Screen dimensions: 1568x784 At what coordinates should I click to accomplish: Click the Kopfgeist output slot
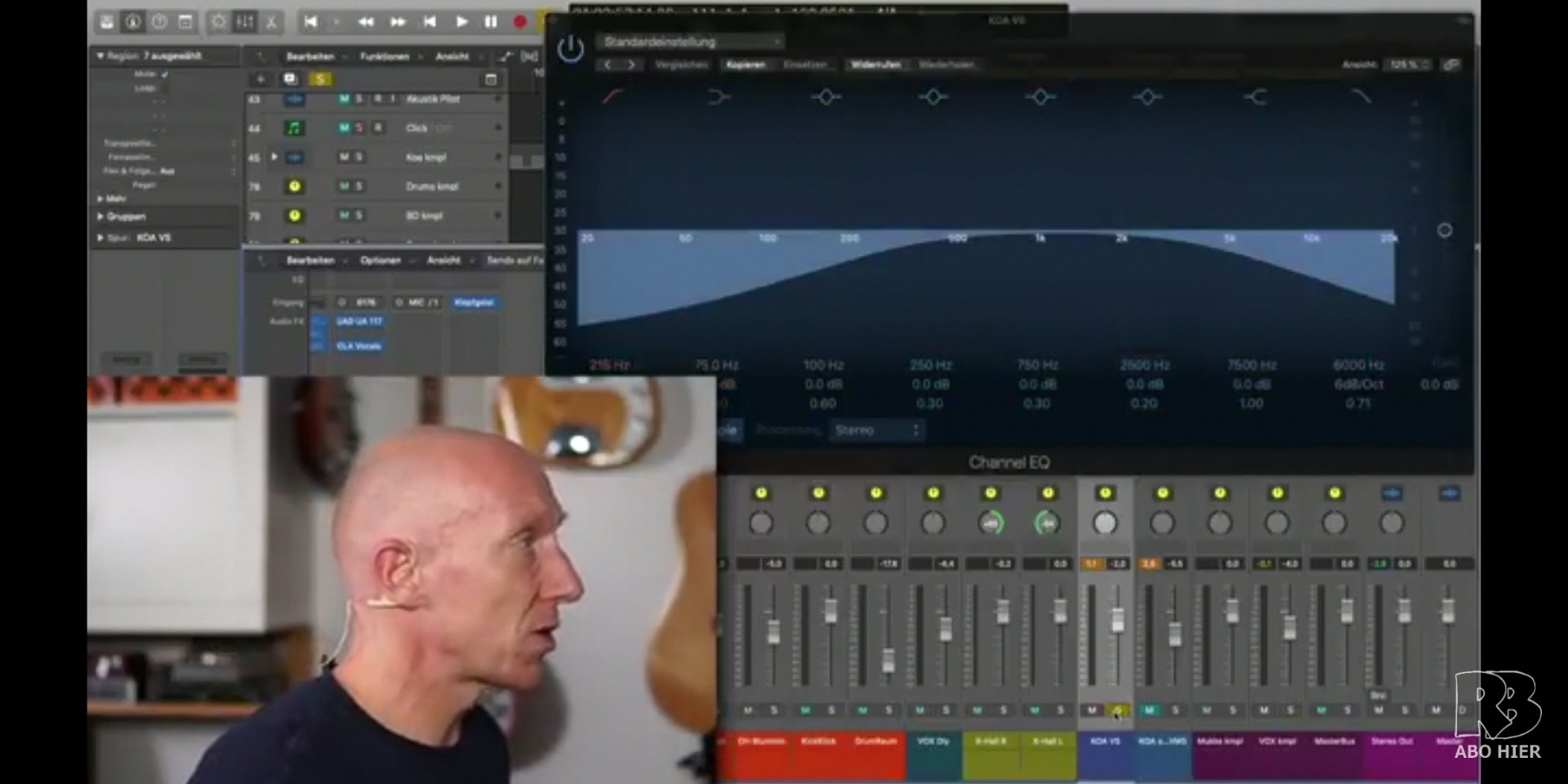click(x=474, y=302)
